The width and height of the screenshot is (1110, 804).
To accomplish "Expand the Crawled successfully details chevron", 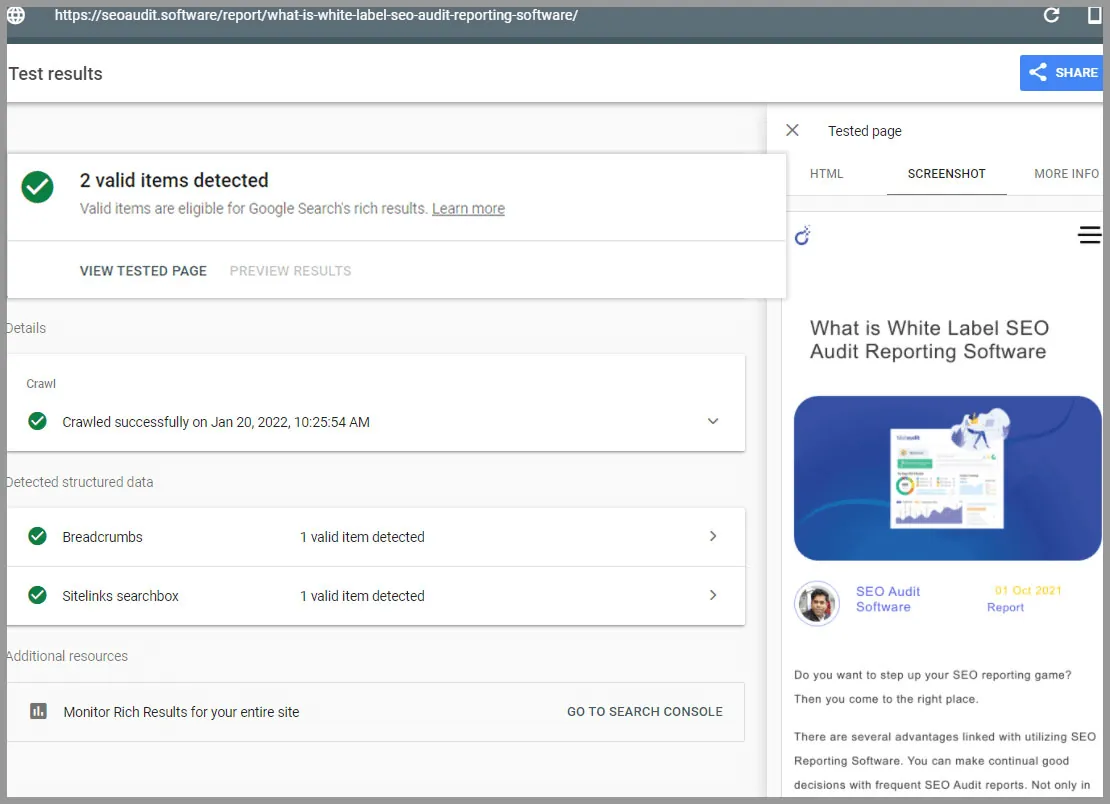I will 713,421.
